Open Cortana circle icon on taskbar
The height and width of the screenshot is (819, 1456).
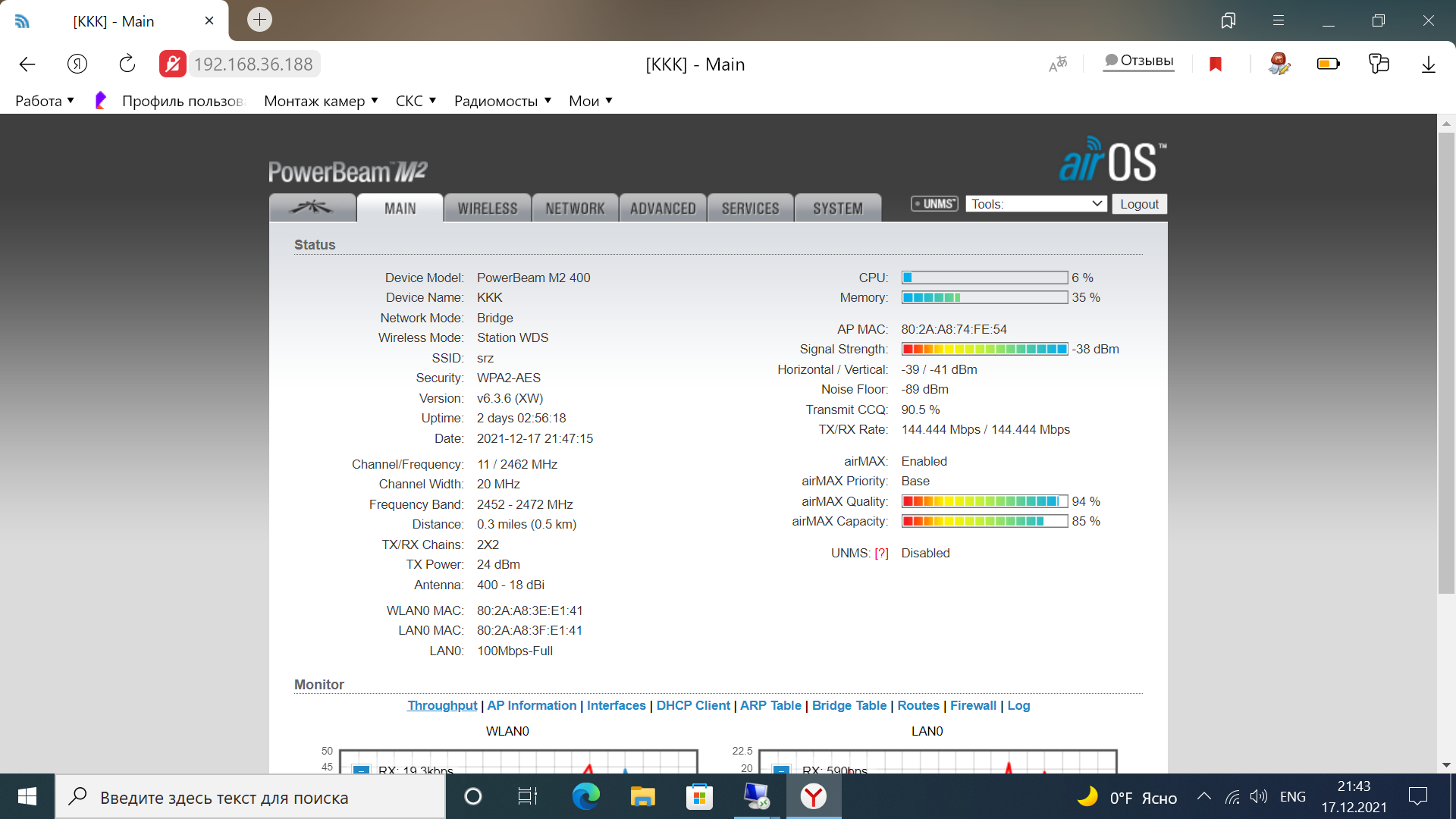click(x=473, y=796)
